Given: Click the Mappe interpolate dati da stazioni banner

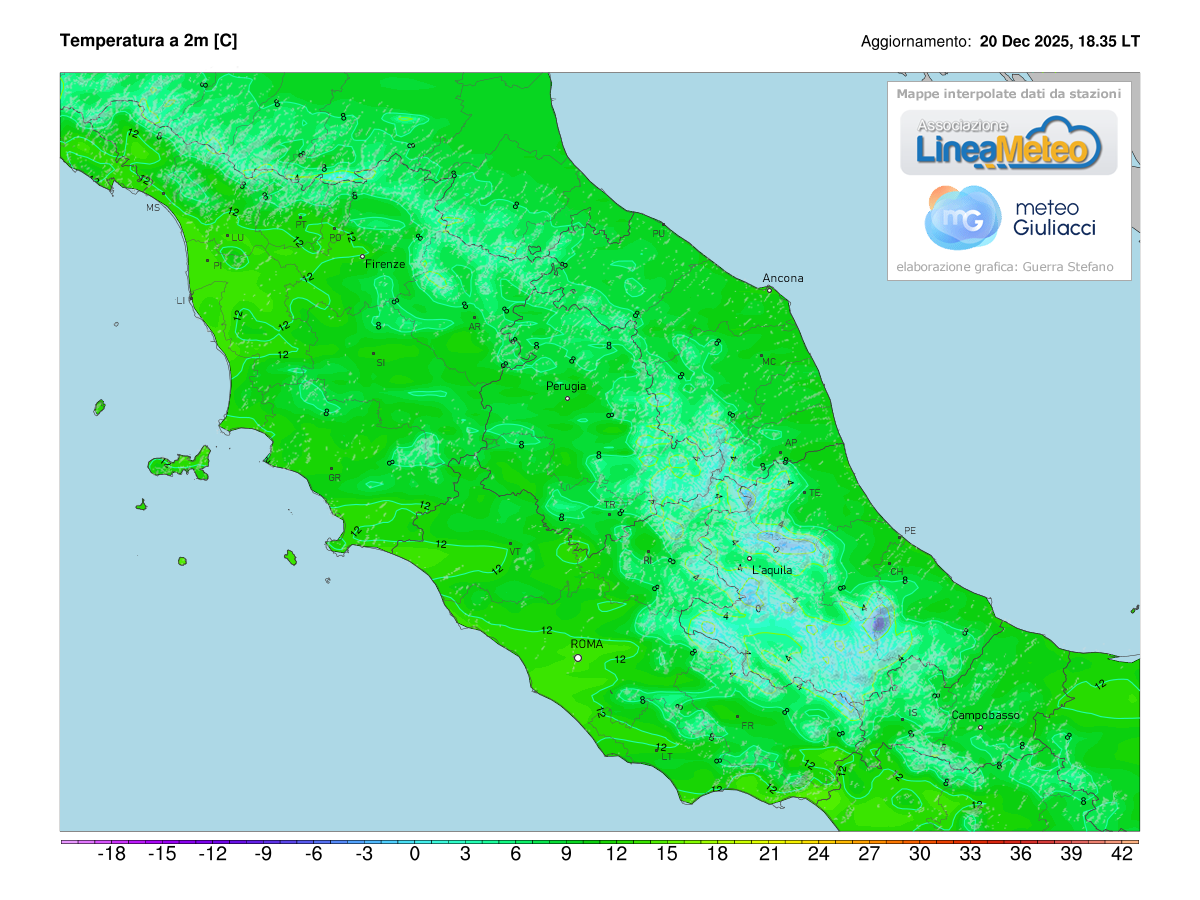Looking at the screenshot, I should [1009, 91].
